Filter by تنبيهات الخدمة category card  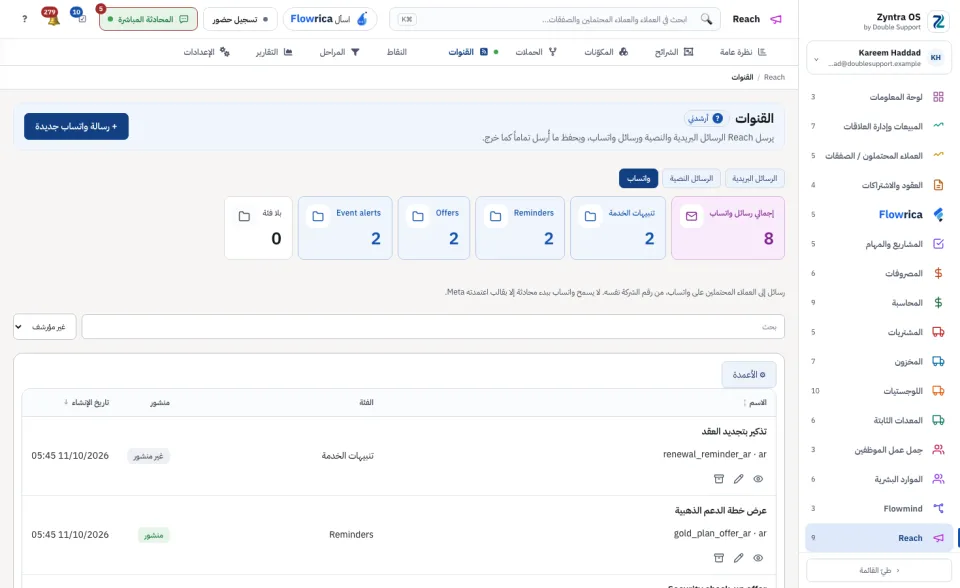[618, 228]
